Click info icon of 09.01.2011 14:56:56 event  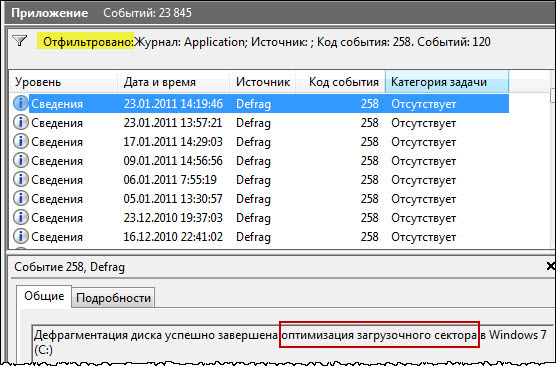[x=21, y=161]
